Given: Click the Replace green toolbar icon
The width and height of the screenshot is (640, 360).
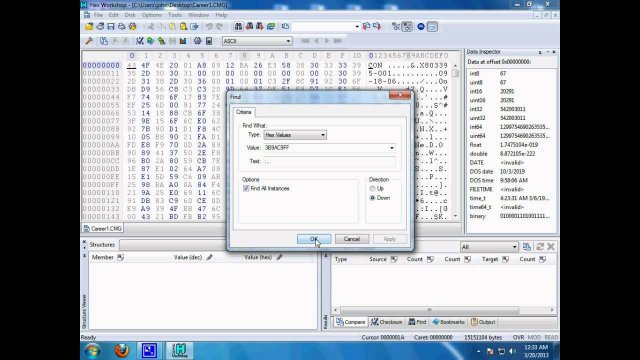Looking at the screenshot, I should 271,27.
